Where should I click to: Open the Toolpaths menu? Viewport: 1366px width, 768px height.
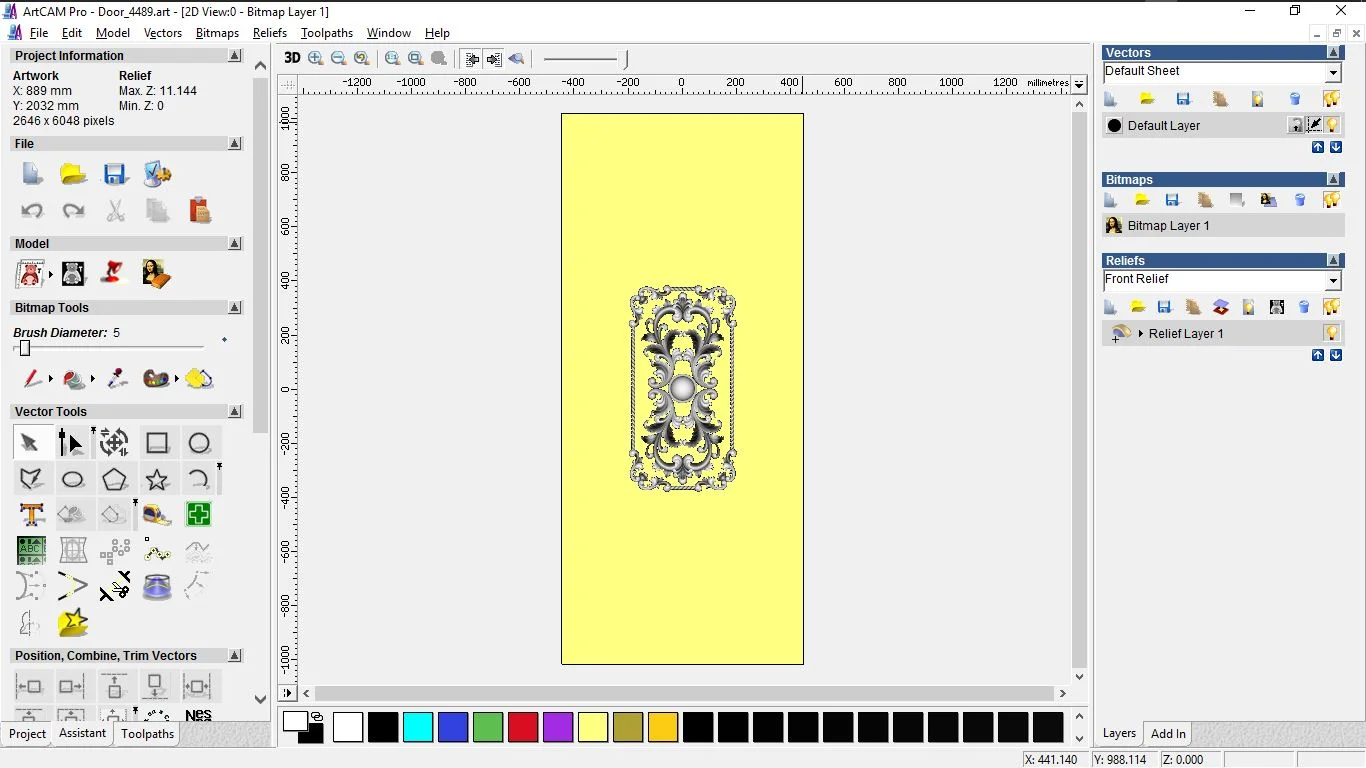click(326, 33)
